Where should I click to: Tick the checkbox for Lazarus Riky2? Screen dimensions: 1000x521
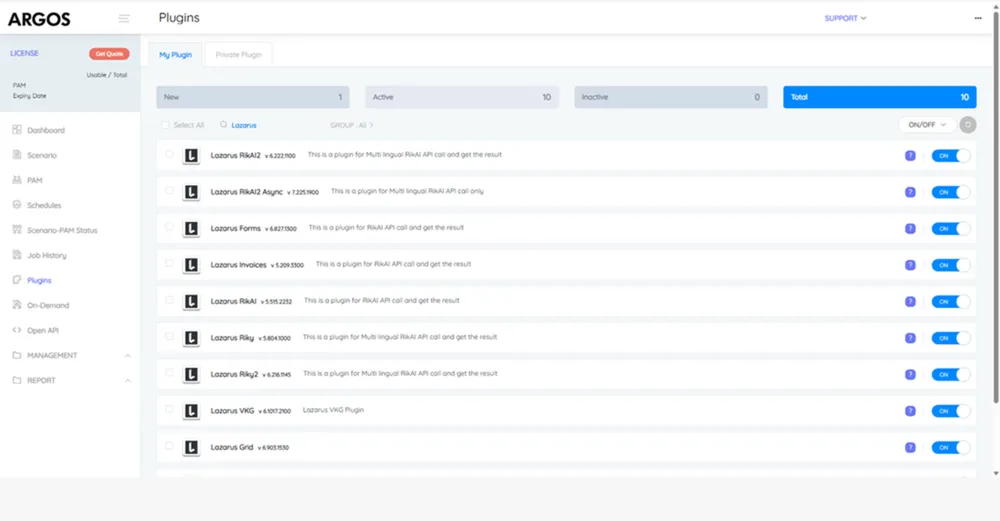click(169, 373)
